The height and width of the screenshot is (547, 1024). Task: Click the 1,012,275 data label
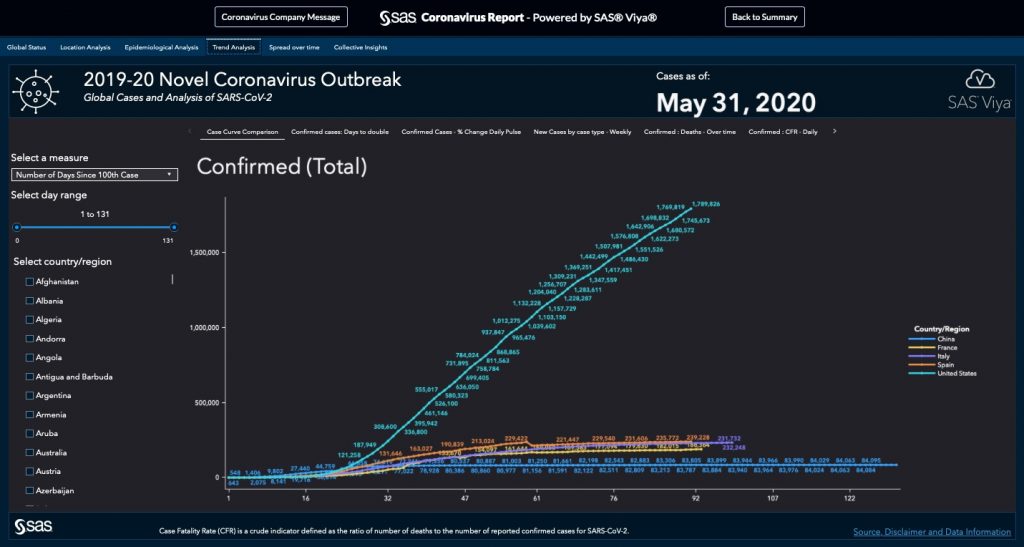[x=507, y=321]
